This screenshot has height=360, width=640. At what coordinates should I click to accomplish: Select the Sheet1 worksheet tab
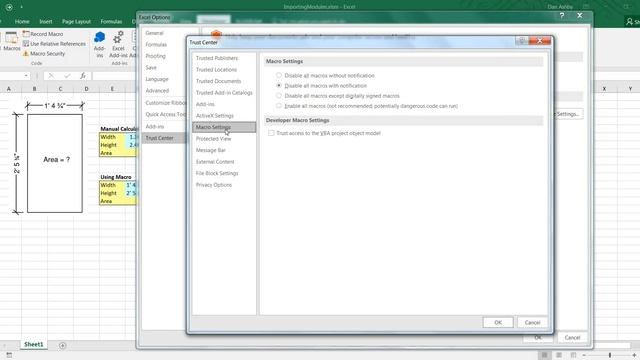33,344
